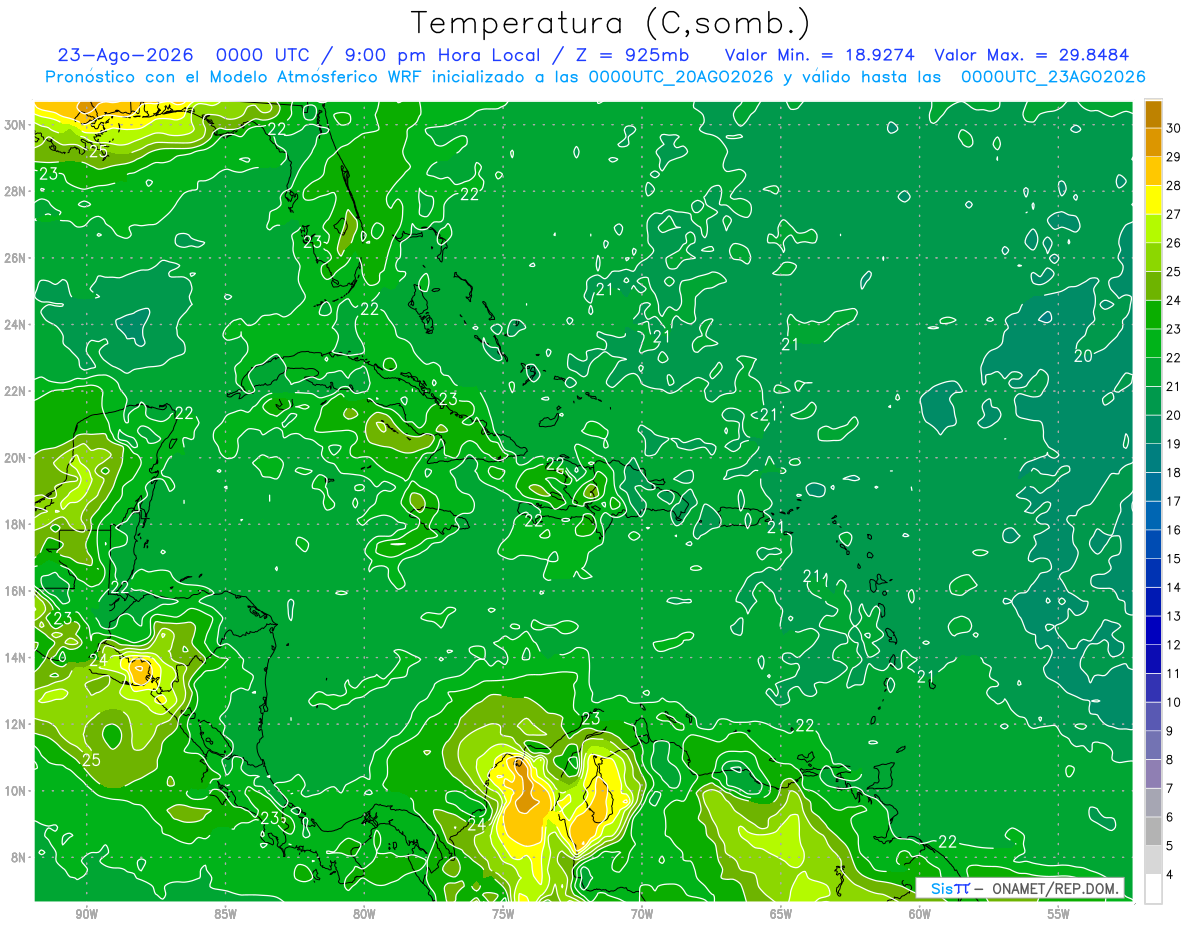Select the '23-Ago-2026' date text
Image resolution: width=1200 pixels, height=927 pixels.
pos(125,56)
